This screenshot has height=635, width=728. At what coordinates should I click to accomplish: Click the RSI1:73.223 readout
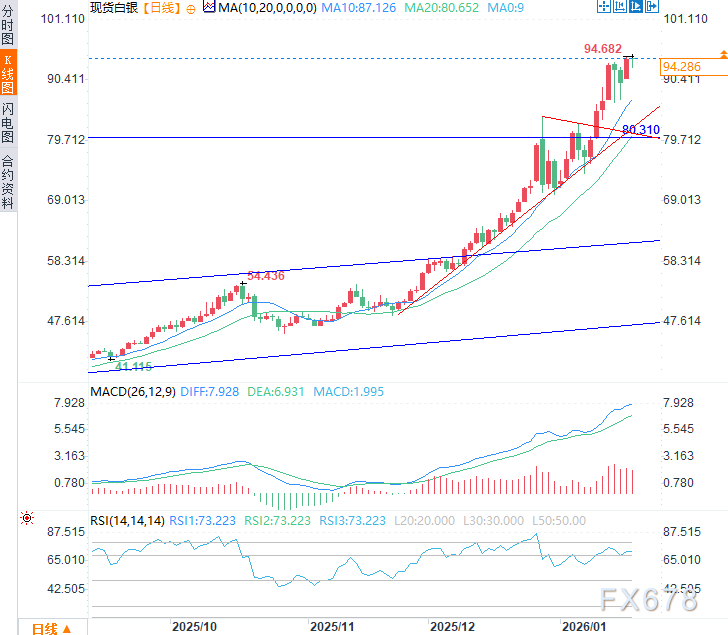pos(202,521)
